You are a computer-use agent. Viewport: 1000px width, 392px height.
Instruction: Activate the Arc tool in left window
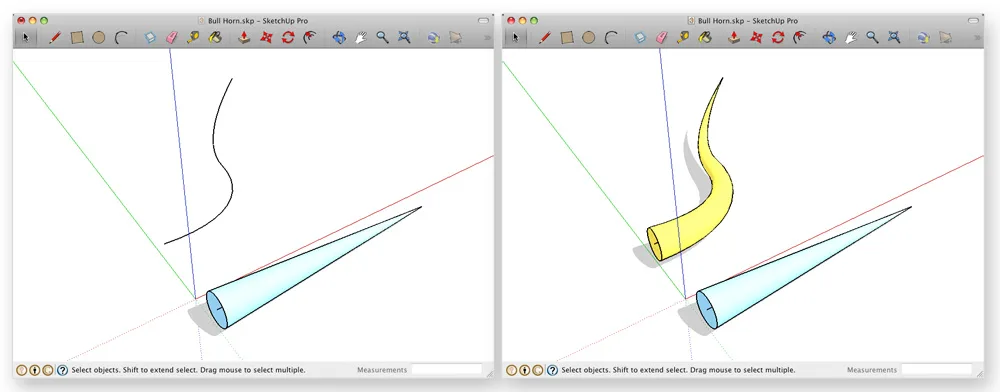121,38
